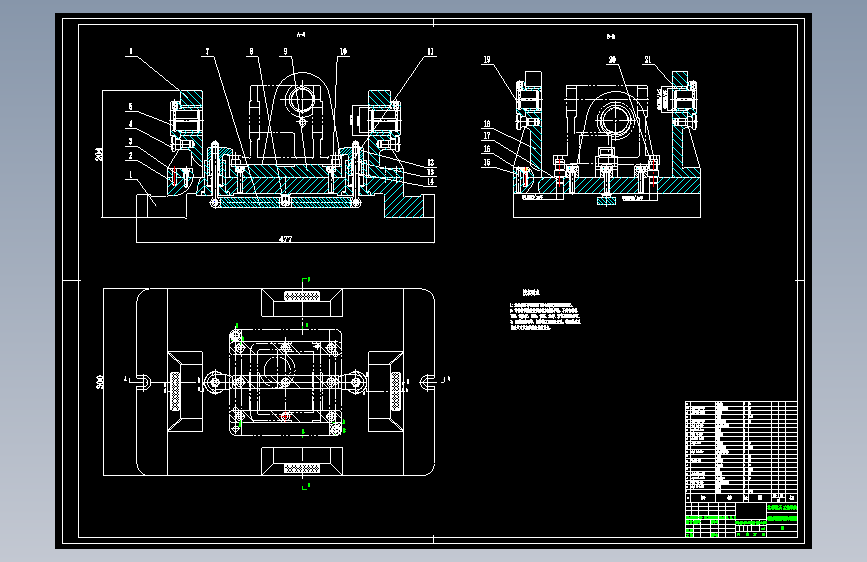
Task: Click part number label 9
Action: point(285,51)
